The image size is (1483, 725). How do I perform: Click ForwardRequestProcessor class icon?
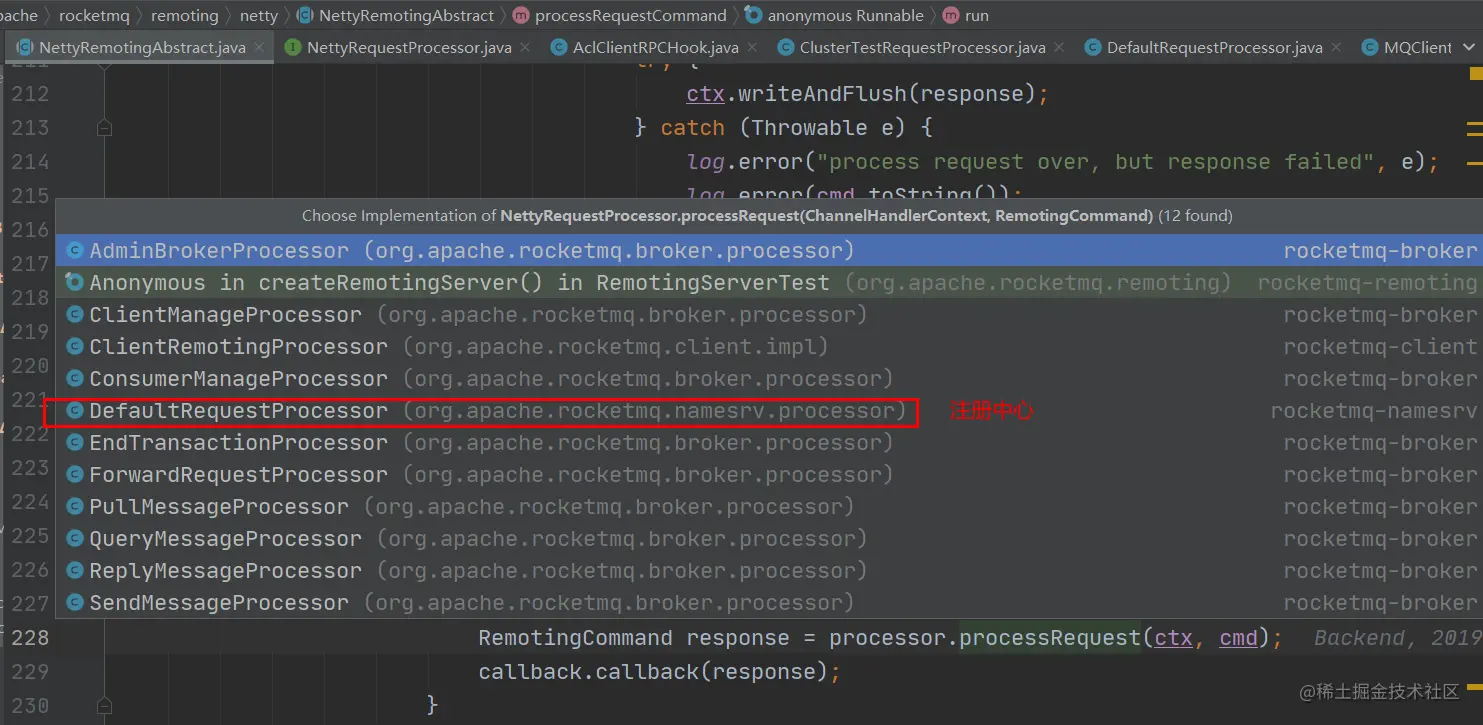tap(74, 474)
